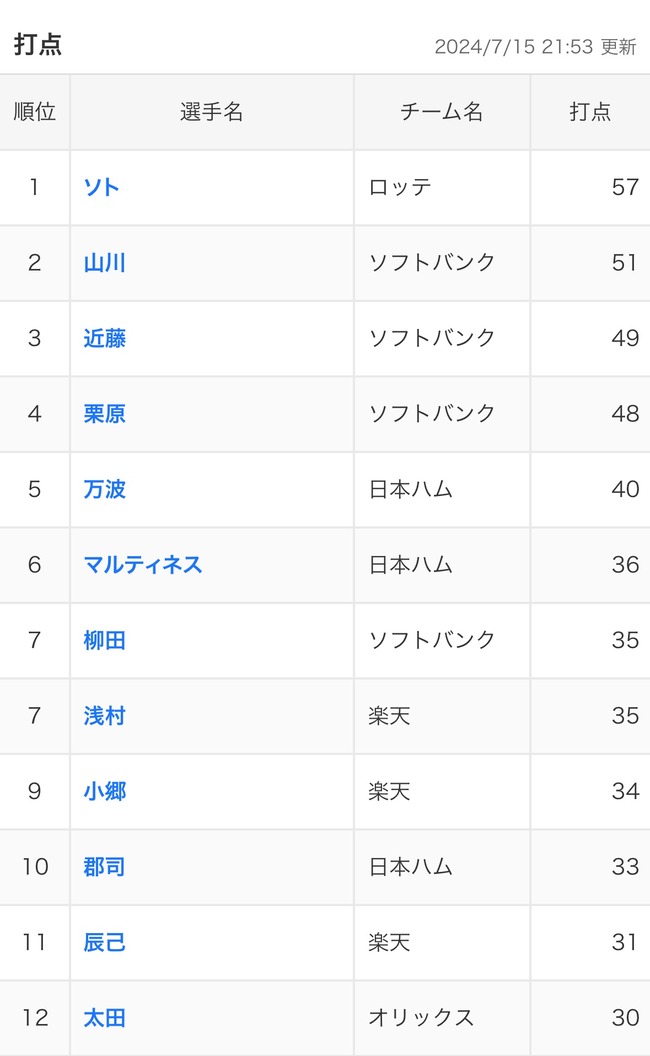Screen dimensions: 650x1056
Task: Open player link 浅村
Action: [x=104, y=715]
